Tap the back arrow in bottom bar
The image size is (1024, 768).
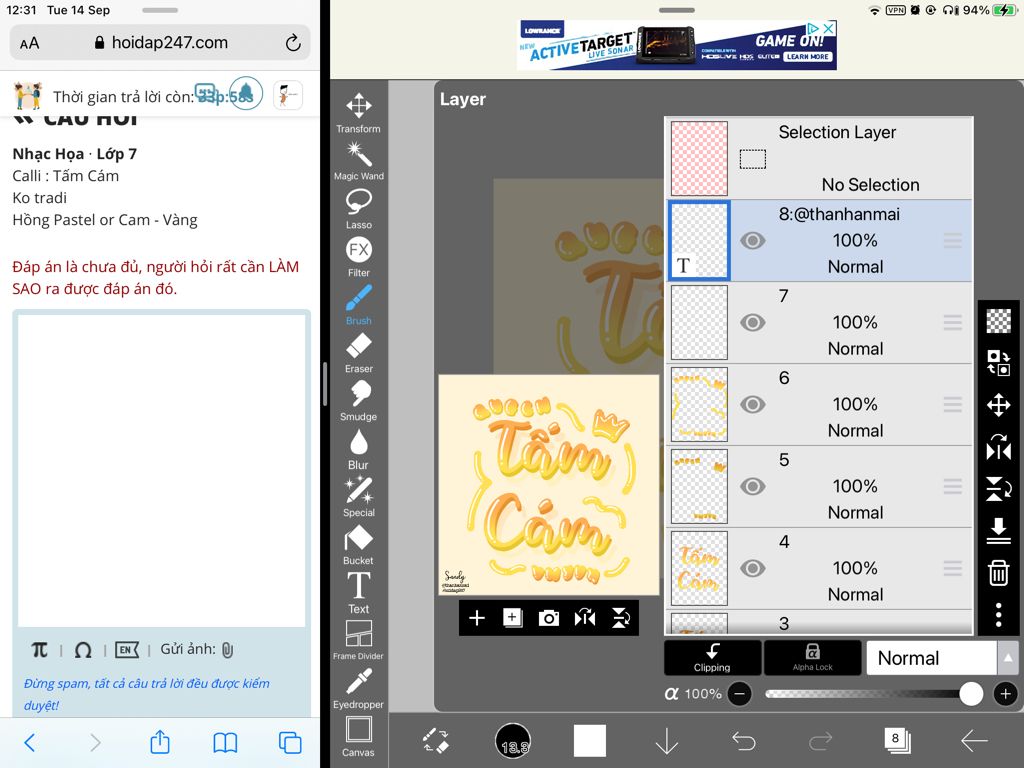(x=974, y=741)
